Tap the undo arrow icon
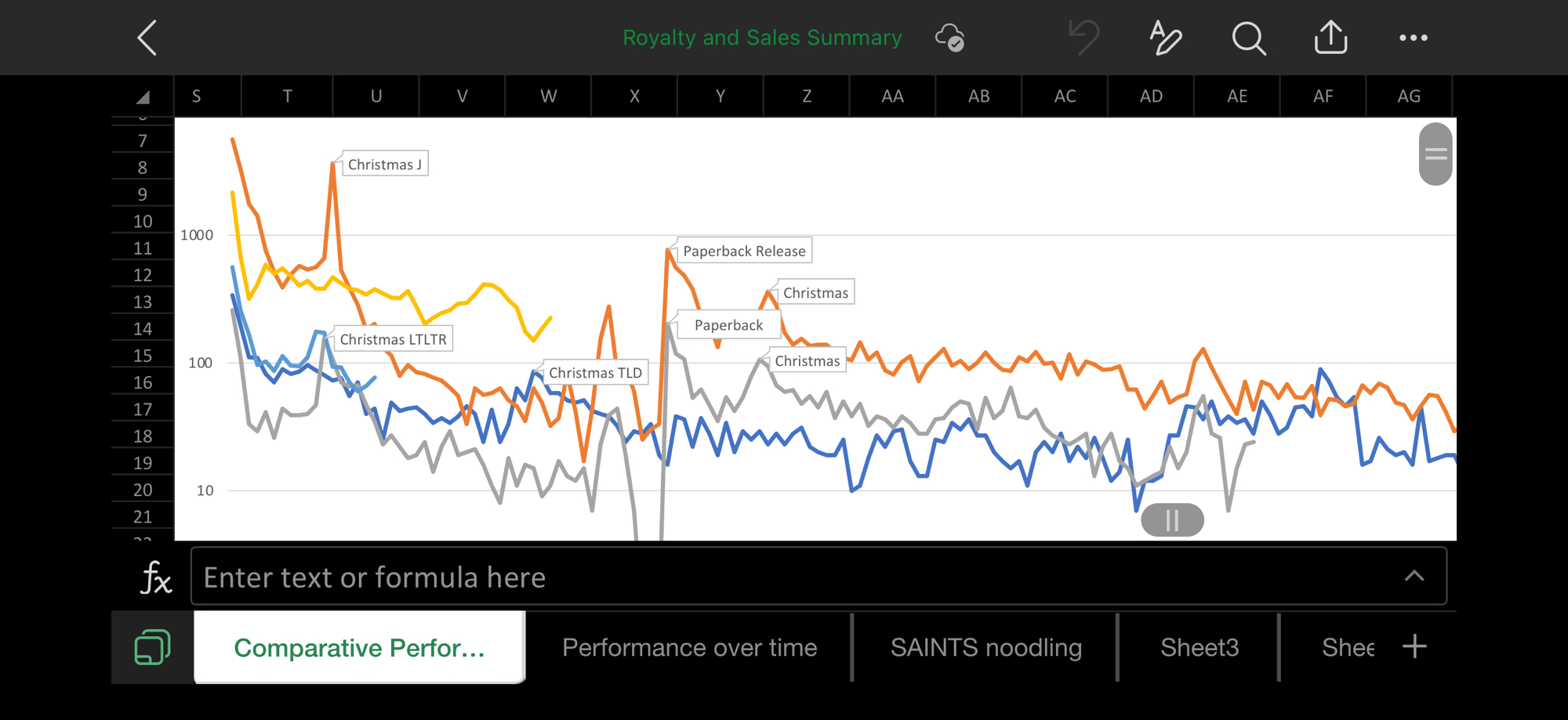 tap(1084, 38)
